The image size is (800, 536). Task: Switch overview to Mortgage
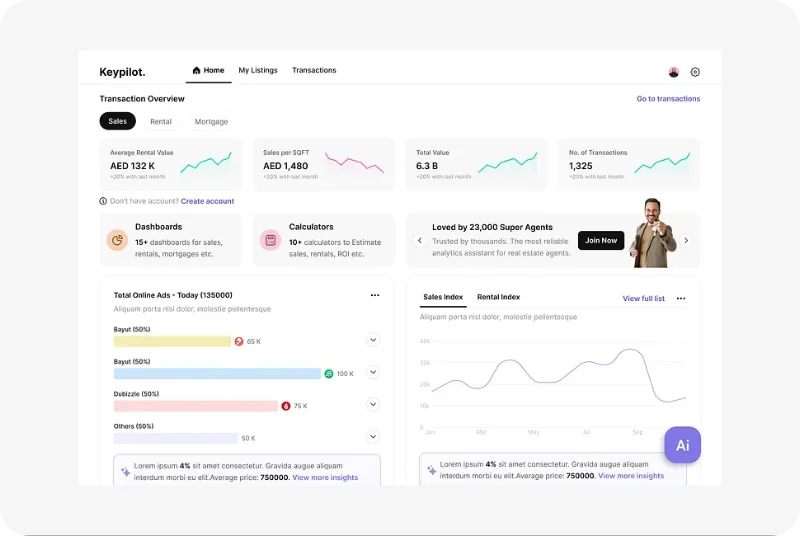click(211, 121)
